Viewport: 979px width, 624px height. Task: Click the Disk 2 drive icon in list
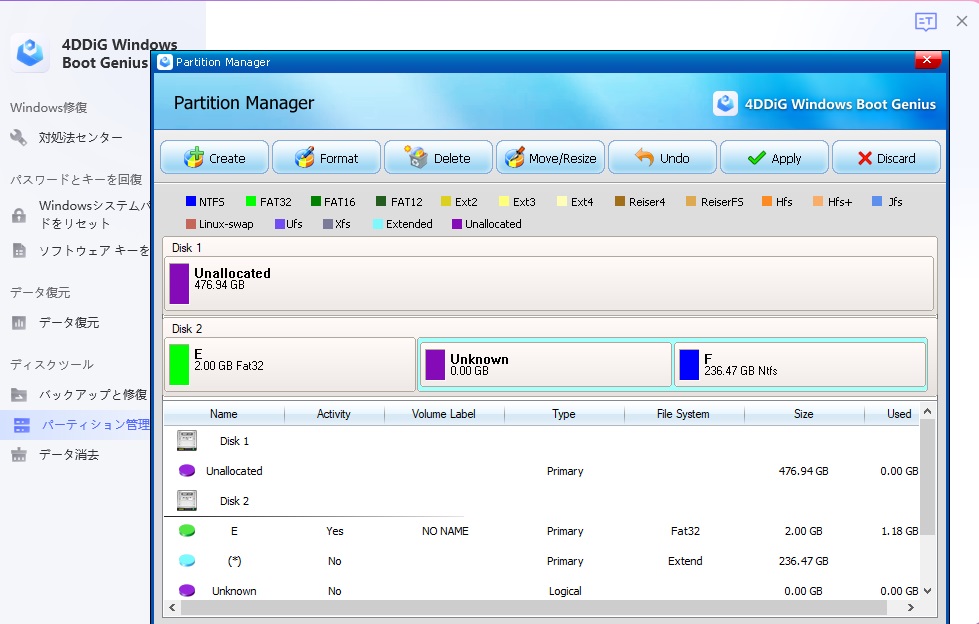[x=187, y=500]
